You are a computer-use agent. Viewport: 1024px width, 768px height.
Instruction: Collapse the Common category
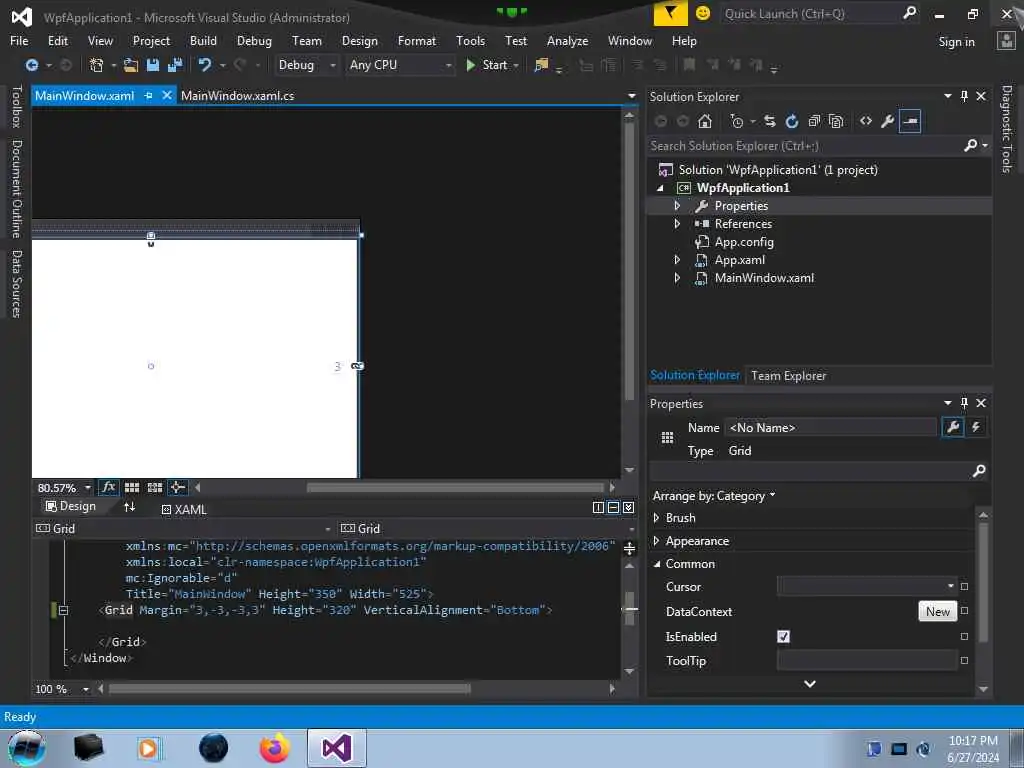(657, 564)
